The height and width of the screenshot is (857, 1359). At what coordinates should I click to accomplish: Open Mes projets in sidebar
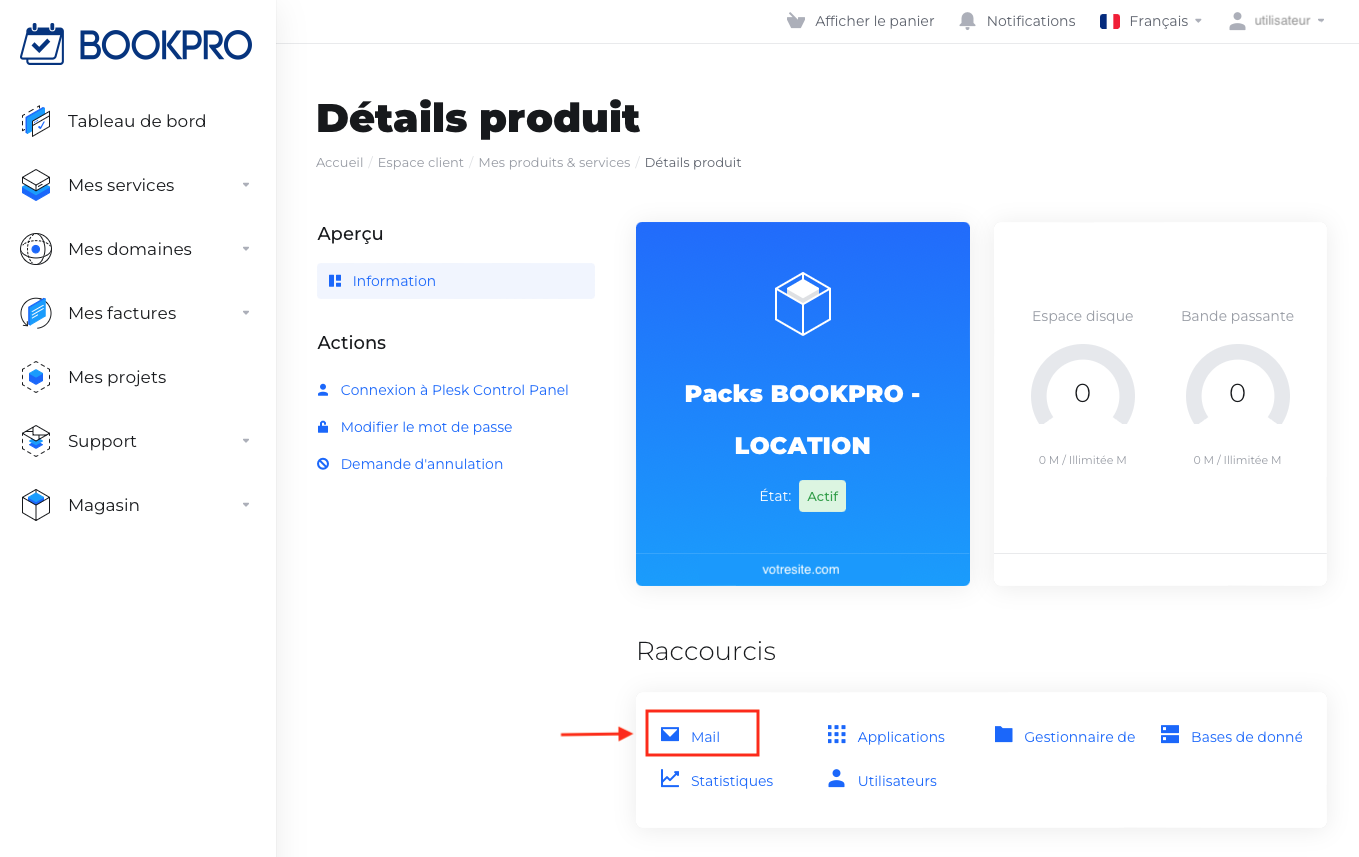[x=117, y=377]
